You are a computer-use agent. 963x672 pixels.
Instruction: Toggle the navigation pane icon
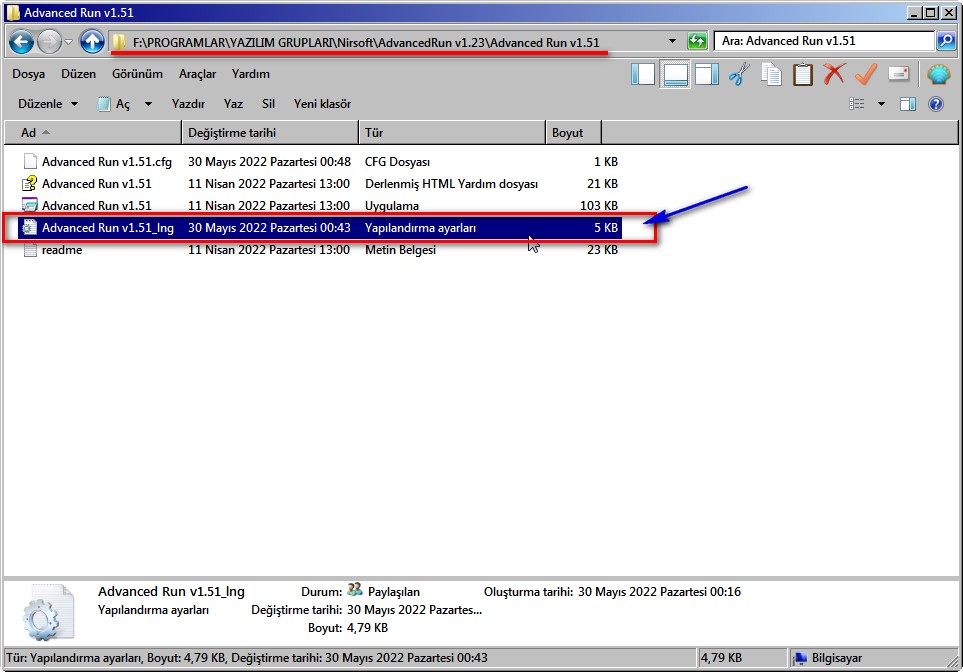click(x=643, y=74)
